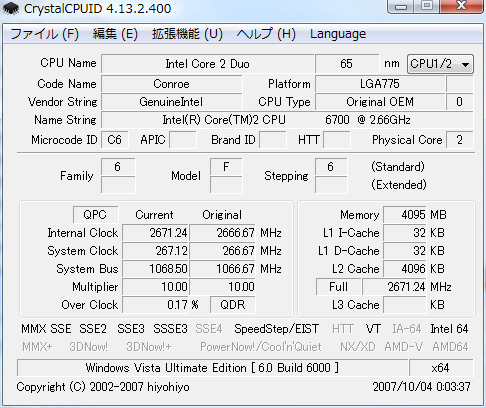Screen dimensions: 486x408
Task: Click the Multiplier current value 10.00
Action: (155, 287)
